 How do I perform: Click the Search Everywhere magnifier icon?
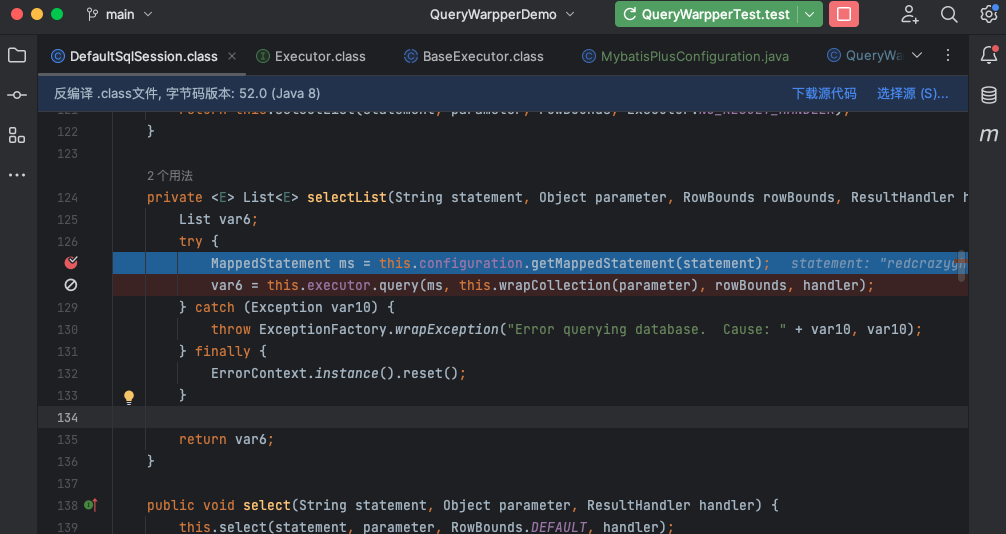(949, 14)
